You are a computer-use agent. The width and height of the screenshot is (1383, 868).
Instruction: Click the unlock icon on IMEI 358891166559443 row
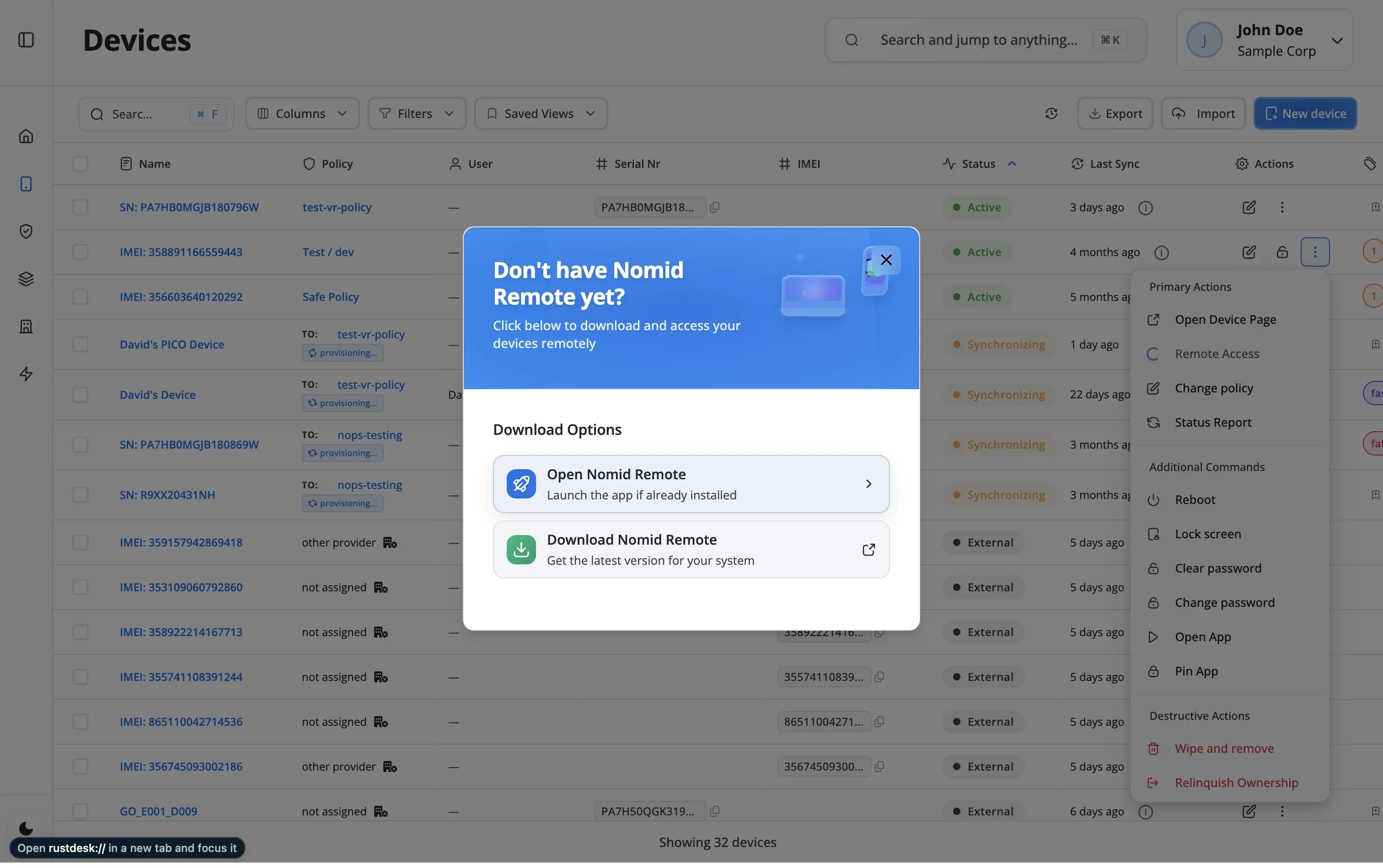click(1282, 252)
